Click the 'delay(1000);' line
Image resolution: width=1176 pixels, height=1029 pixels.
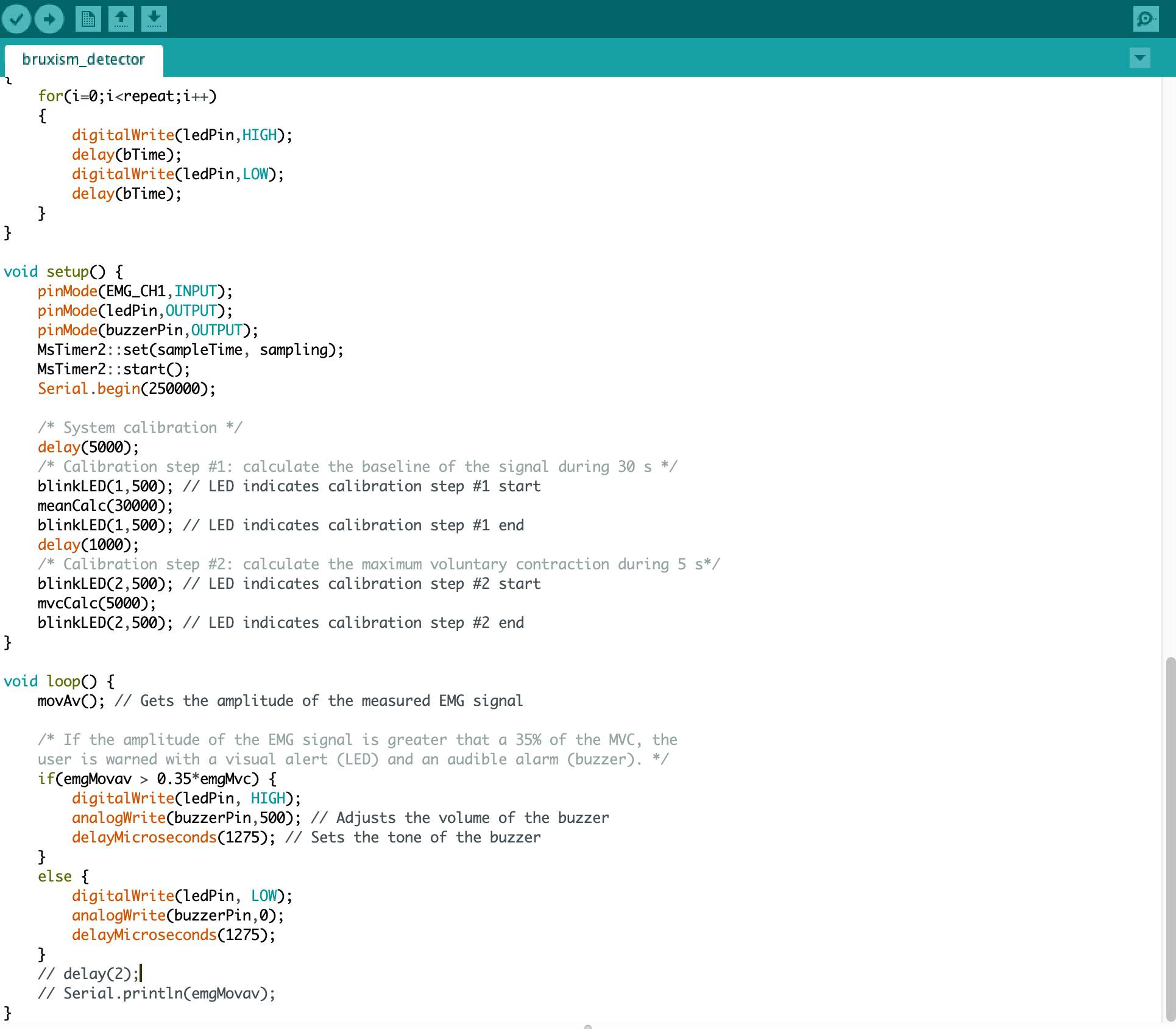pyautogui.click(x=88, y=545)
